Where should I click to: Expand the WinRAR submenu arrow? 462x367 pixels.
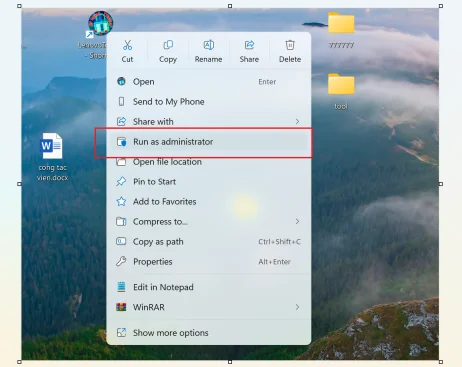pos(297,307)
